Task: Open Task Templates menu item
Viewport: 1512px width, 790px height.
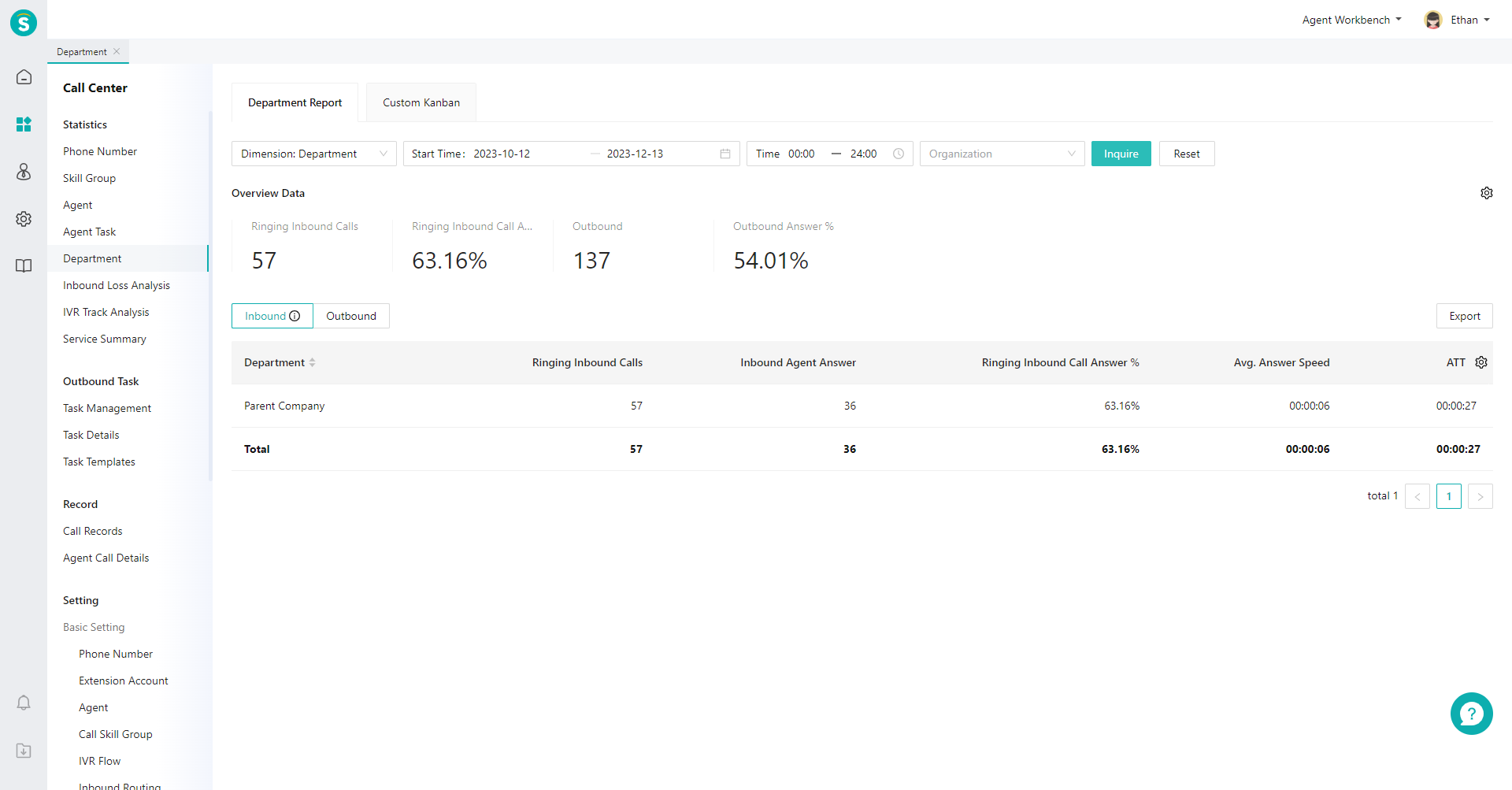Action: pyautogui.click(x=99, y=462)
